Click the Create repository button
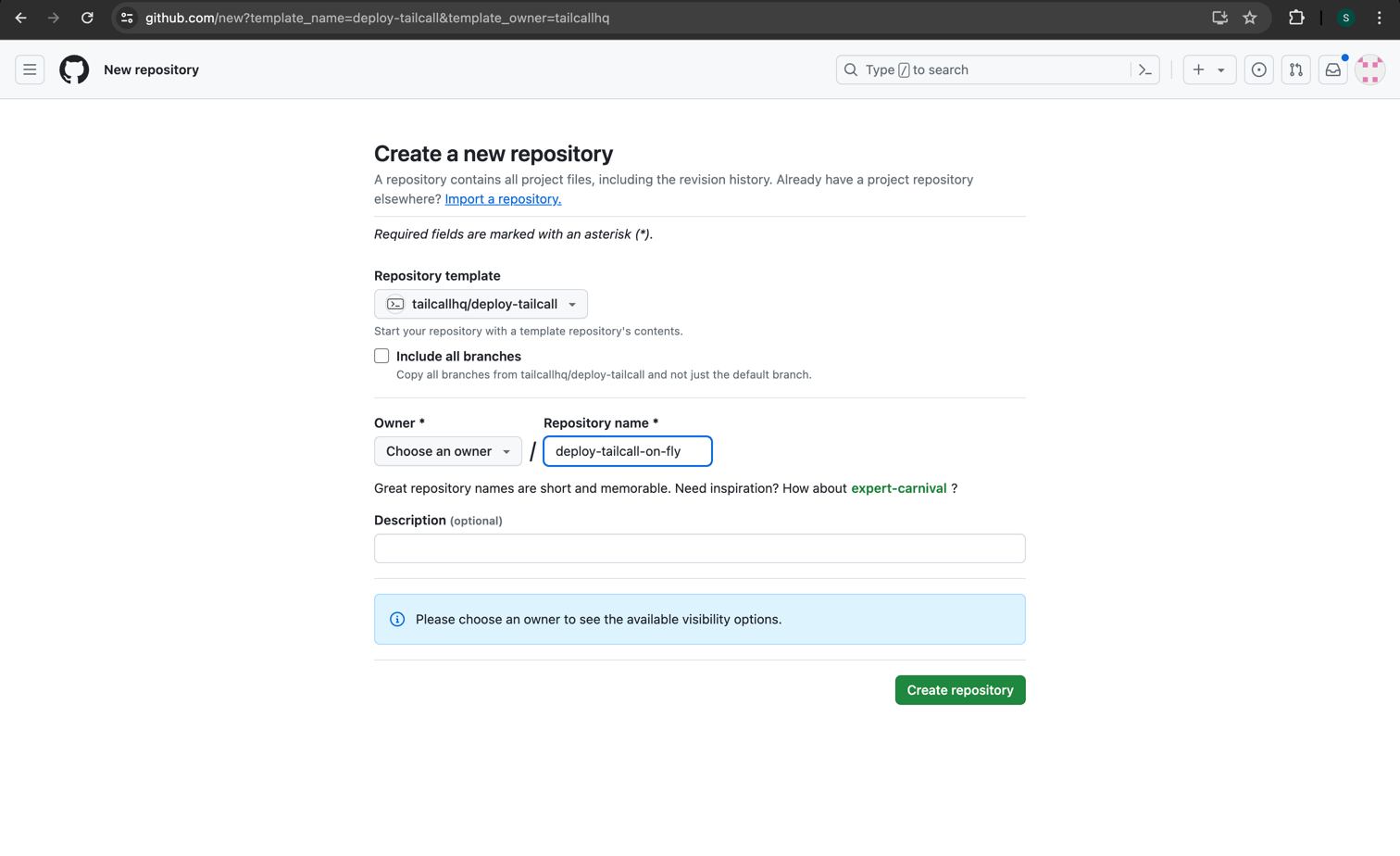Viewport: 1400px width, 856px height. (959, 689)
